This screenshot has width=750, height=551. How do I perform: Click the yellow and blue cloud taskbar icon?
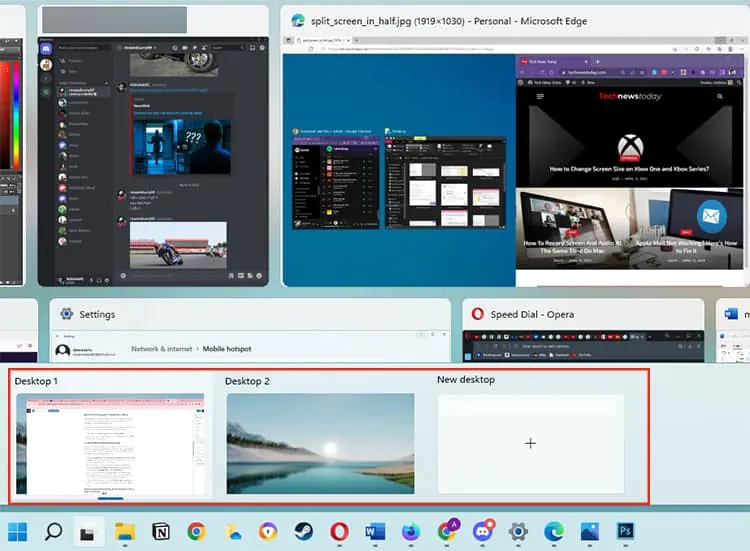point(233,532)
